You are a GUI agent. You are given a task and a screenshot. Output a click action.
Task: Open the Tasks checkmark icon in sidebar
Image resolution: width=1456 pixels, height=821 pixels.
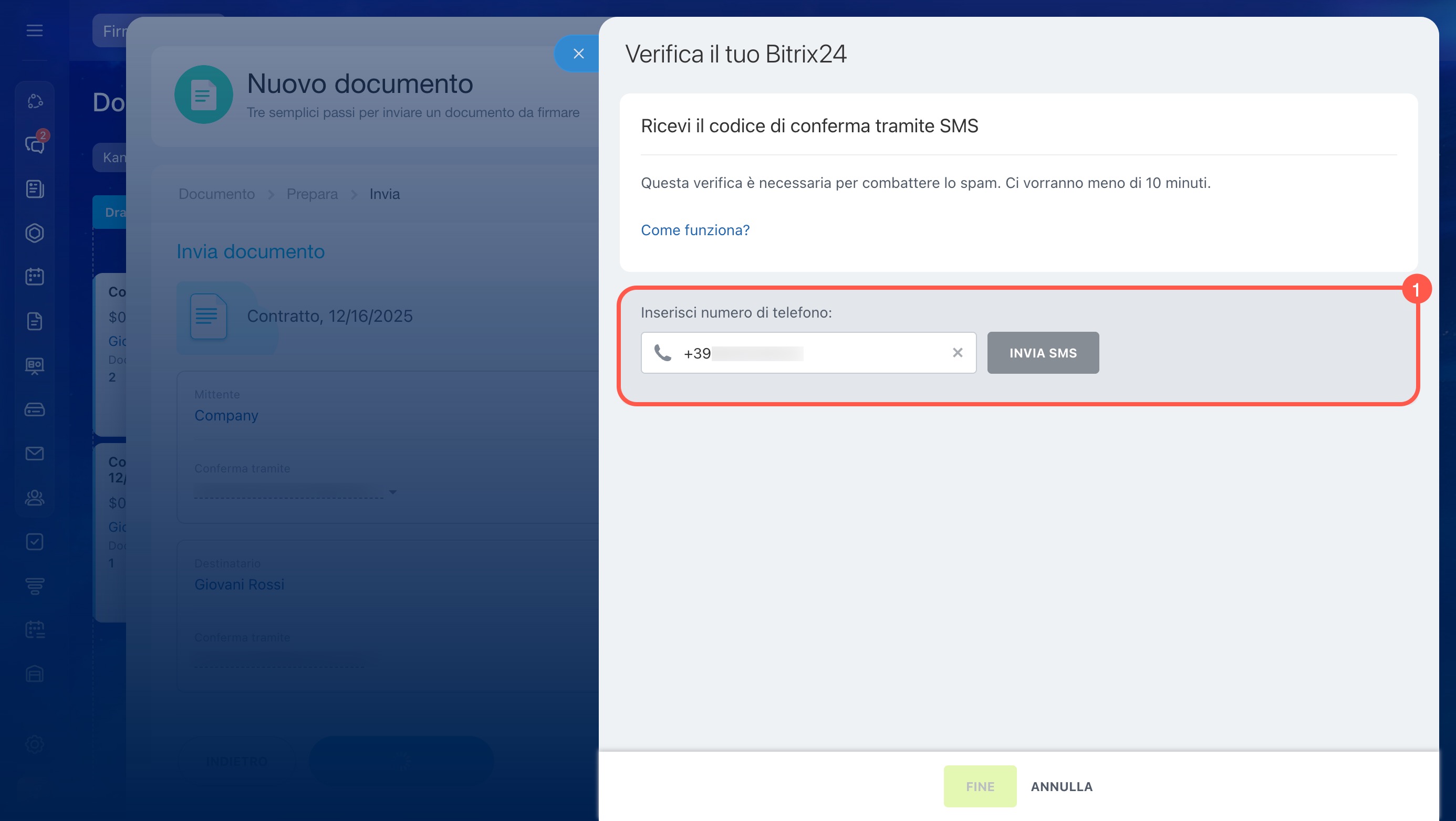35,542
